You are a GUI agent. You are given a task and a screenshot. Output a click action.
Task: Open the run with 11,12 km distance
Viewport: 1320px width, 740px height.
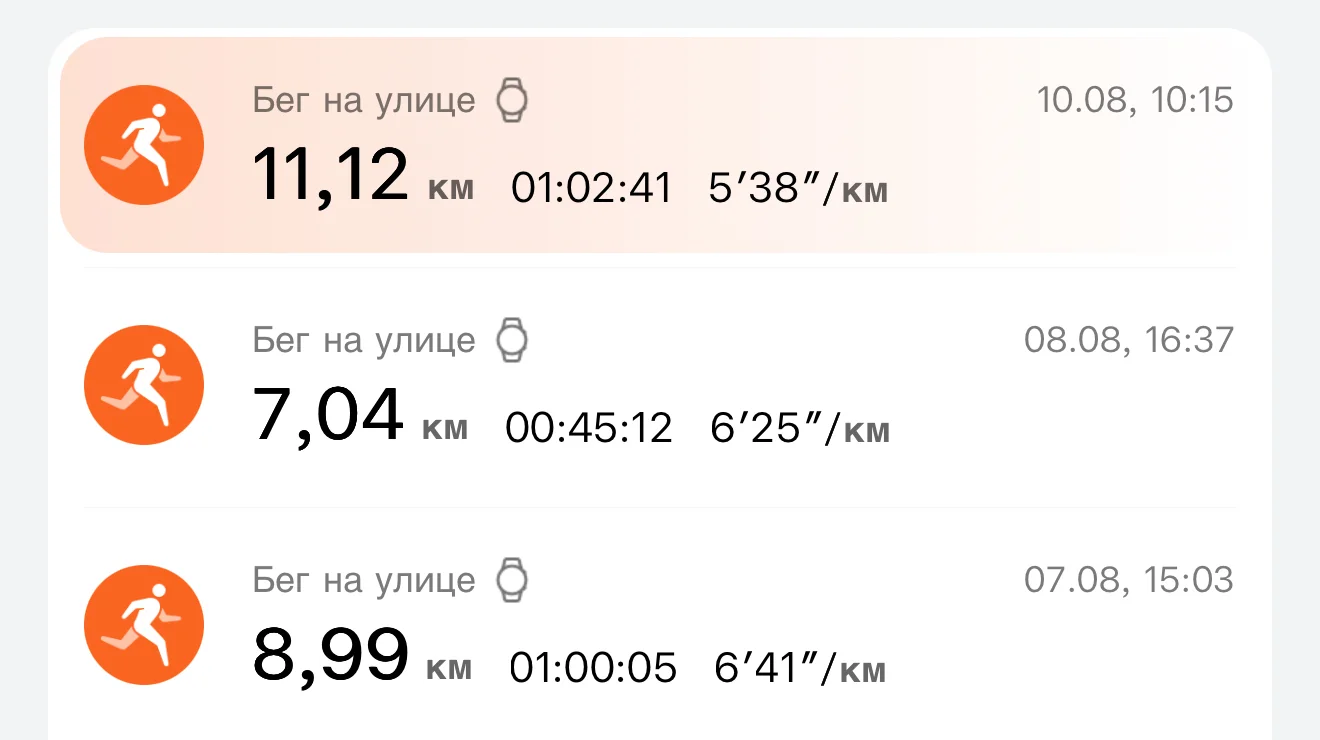[x=330, y=174]
